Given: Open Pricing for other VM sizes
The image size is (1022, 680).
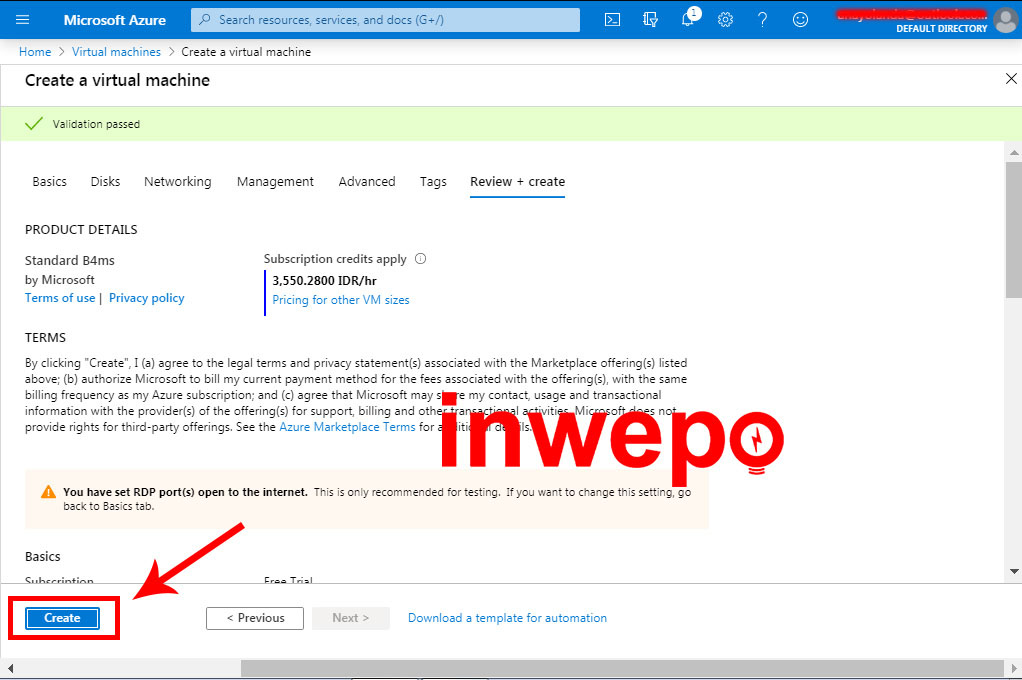Looking at the screenshot, I should pyautogui.click(x=341, y=300).
